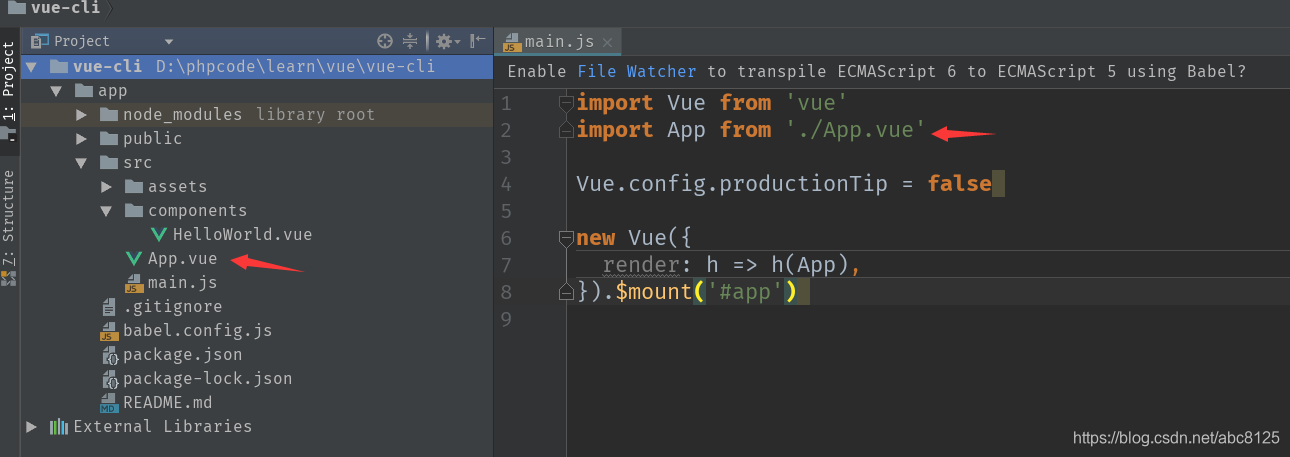Screen dimensions: 1290x457
Task: Click the public folder icon
Action: point(108,139)
